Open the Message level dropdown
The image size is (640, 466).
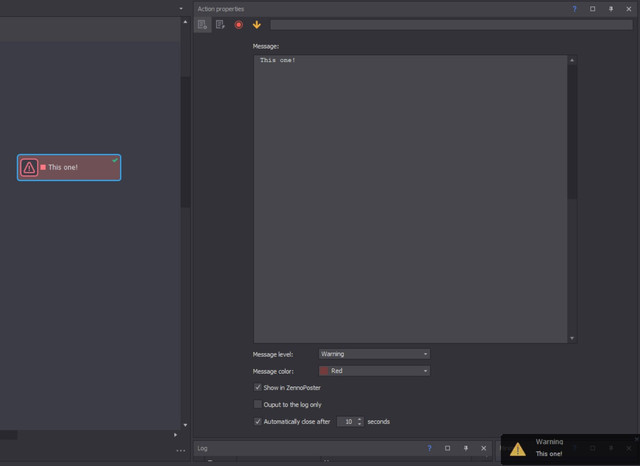[x=374, y=354]
